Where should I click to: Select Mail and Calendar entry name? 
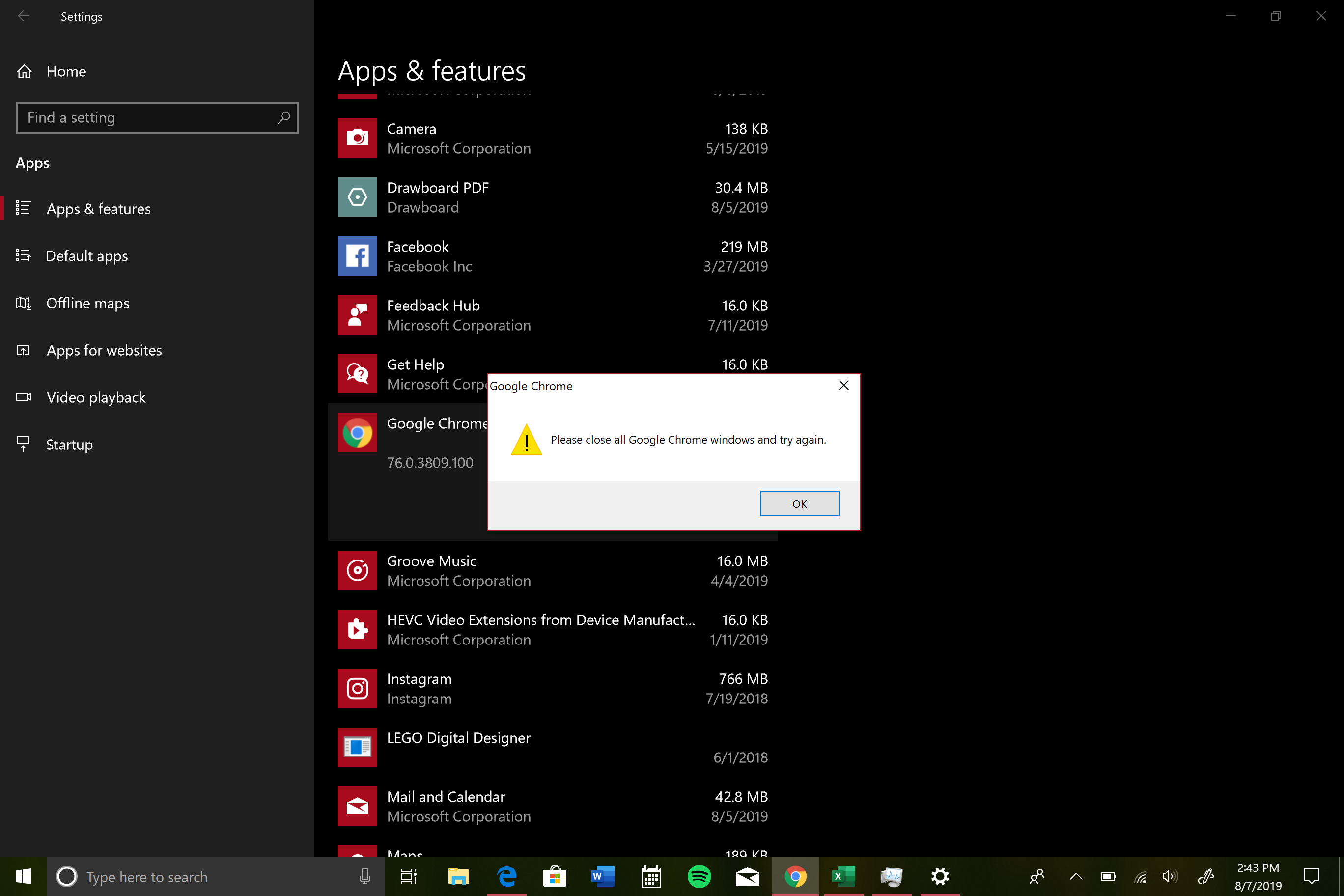coord(446,797)
